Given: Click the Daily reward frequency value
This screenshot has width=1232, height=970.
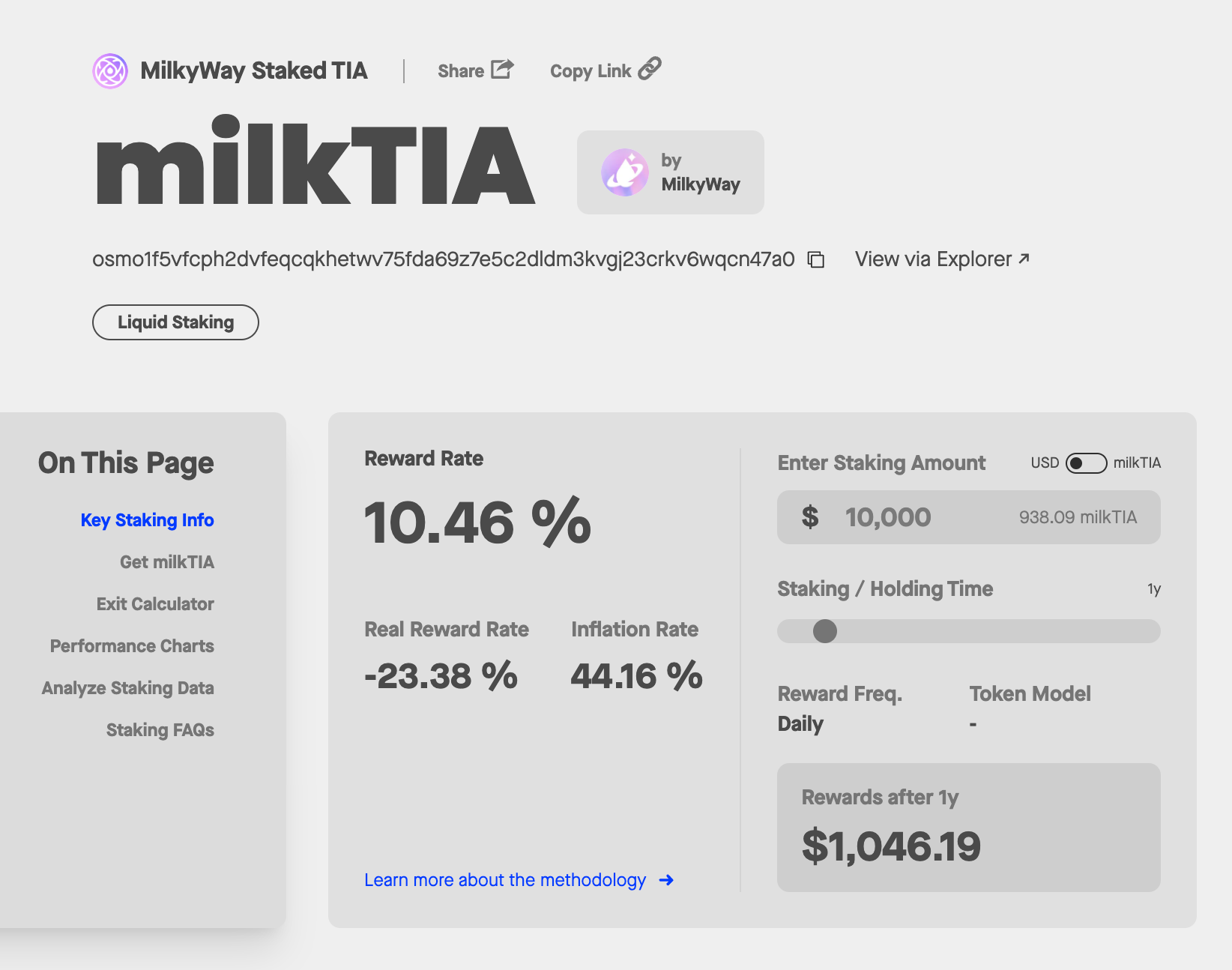Looking at the screenshot, I should pos(800,724).
